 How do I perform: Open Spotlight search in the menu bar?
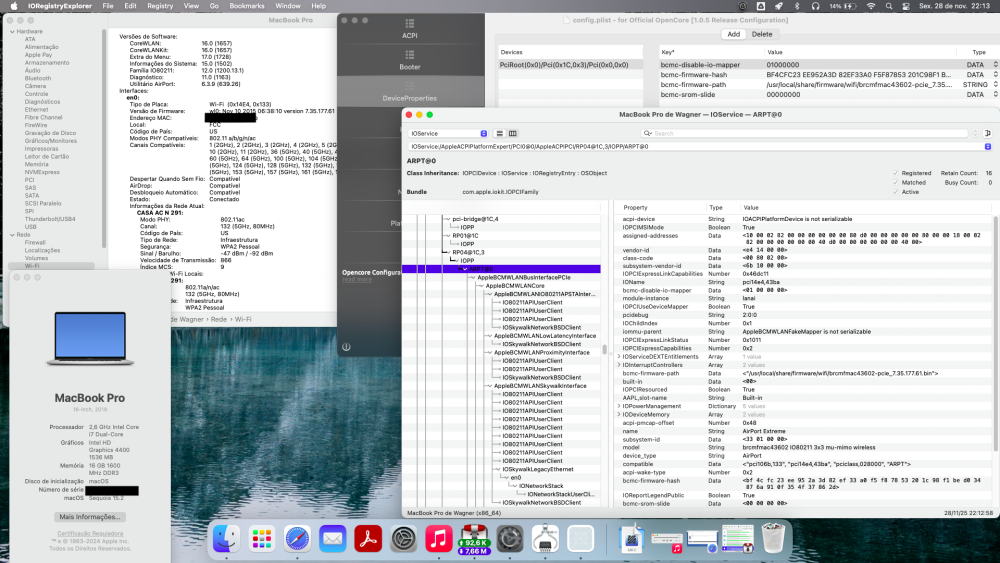pyautogui.click(x=889, y=6)
